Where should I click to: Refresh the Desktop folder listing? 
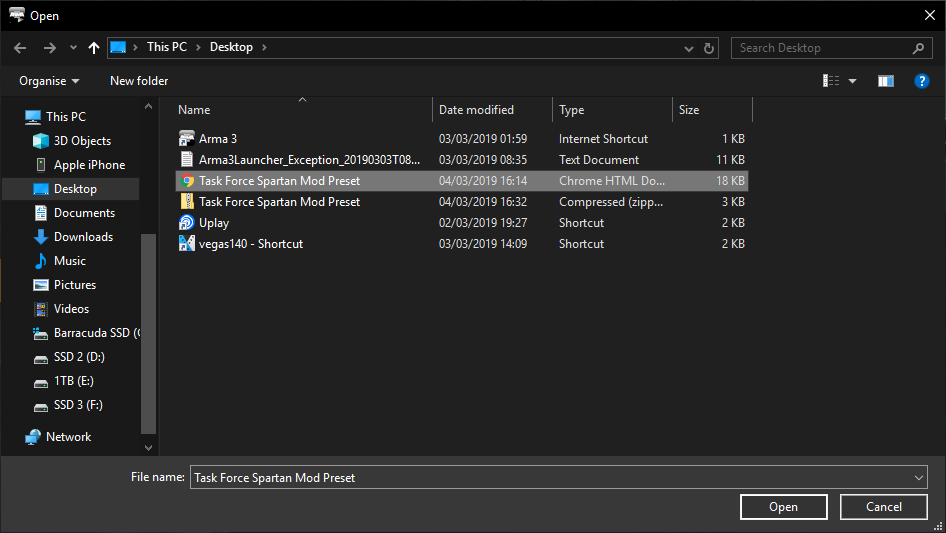click(710, 48)
